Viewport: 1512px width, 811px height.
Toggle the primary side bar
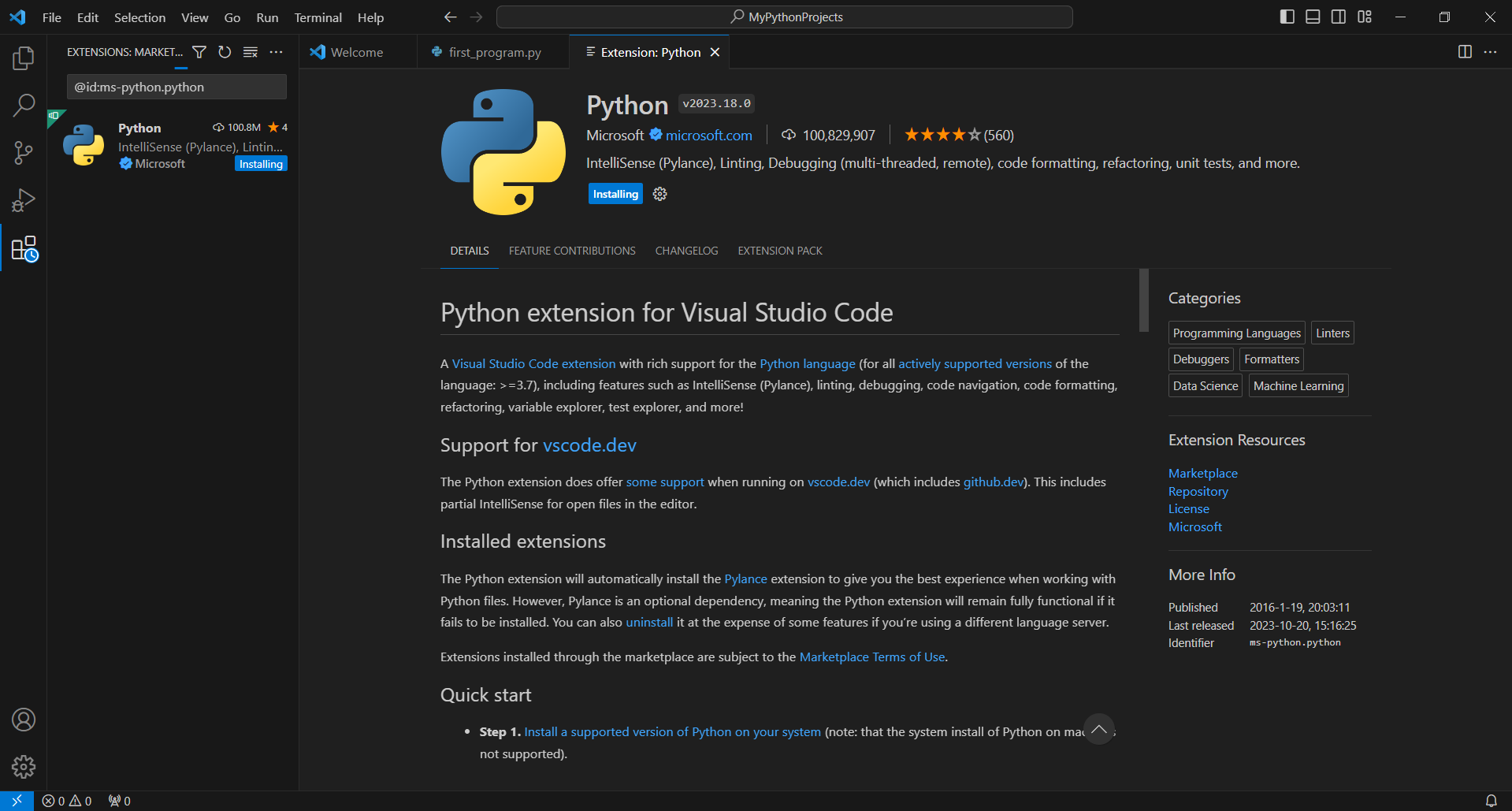tap(1287, 17)
